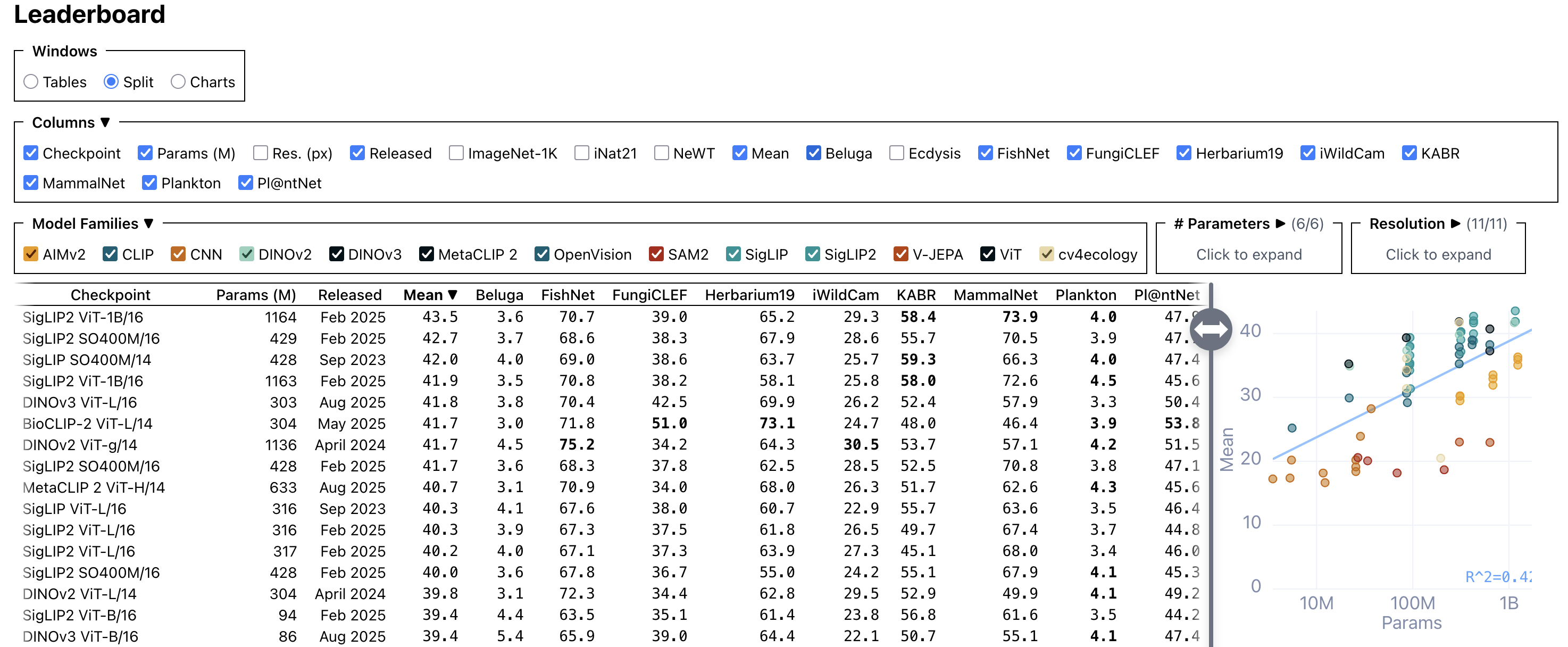Uncheck the Beluga column
Screen dimensions: 1568x647
(x=813, y=153)
